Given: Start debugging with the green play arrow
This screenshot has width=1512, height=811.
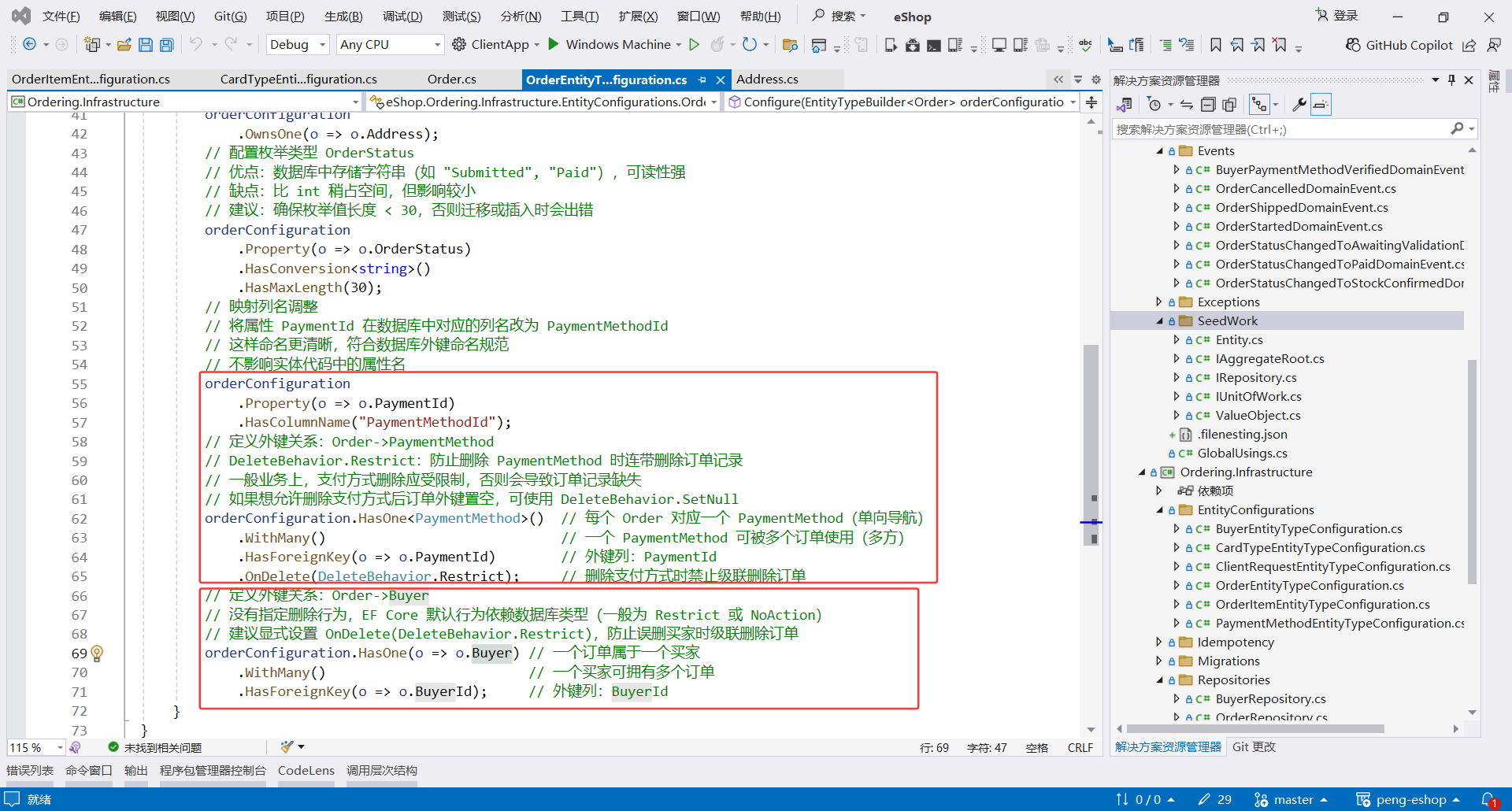Looking at the screenshot, I should (x=554, y=44).
